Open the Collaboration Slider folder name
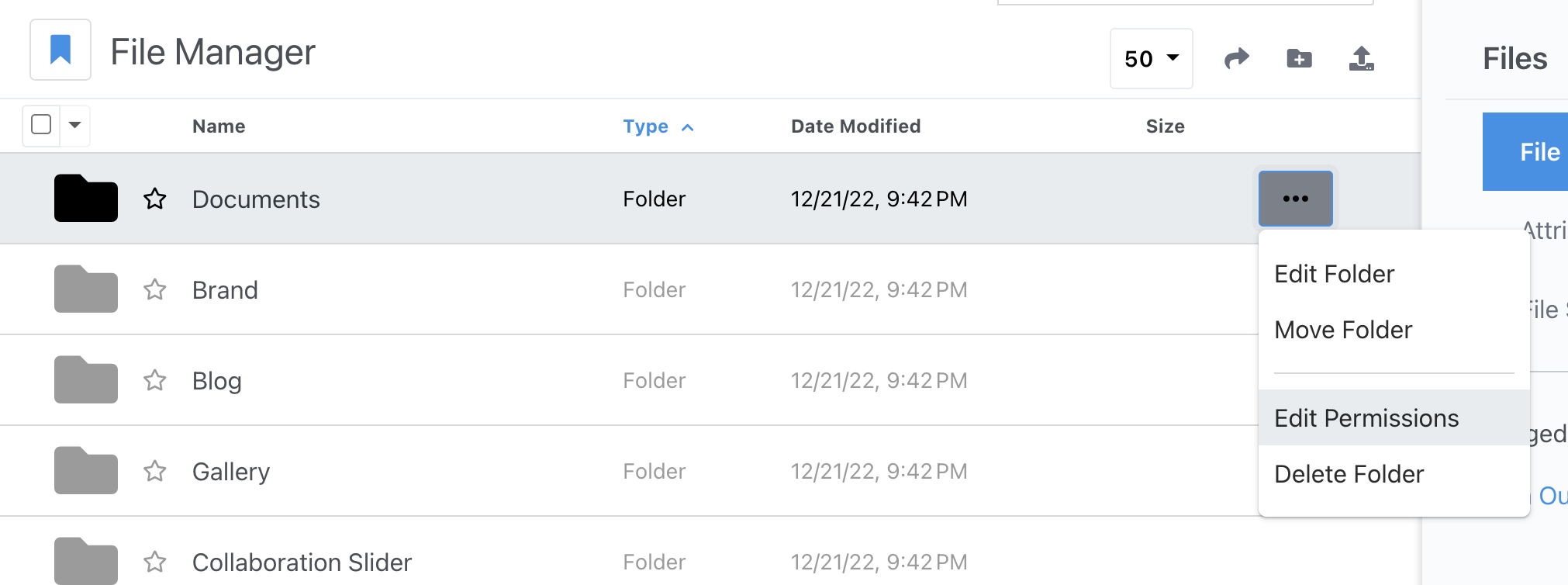Screen dimensions: 1568x585 (302, 562)
